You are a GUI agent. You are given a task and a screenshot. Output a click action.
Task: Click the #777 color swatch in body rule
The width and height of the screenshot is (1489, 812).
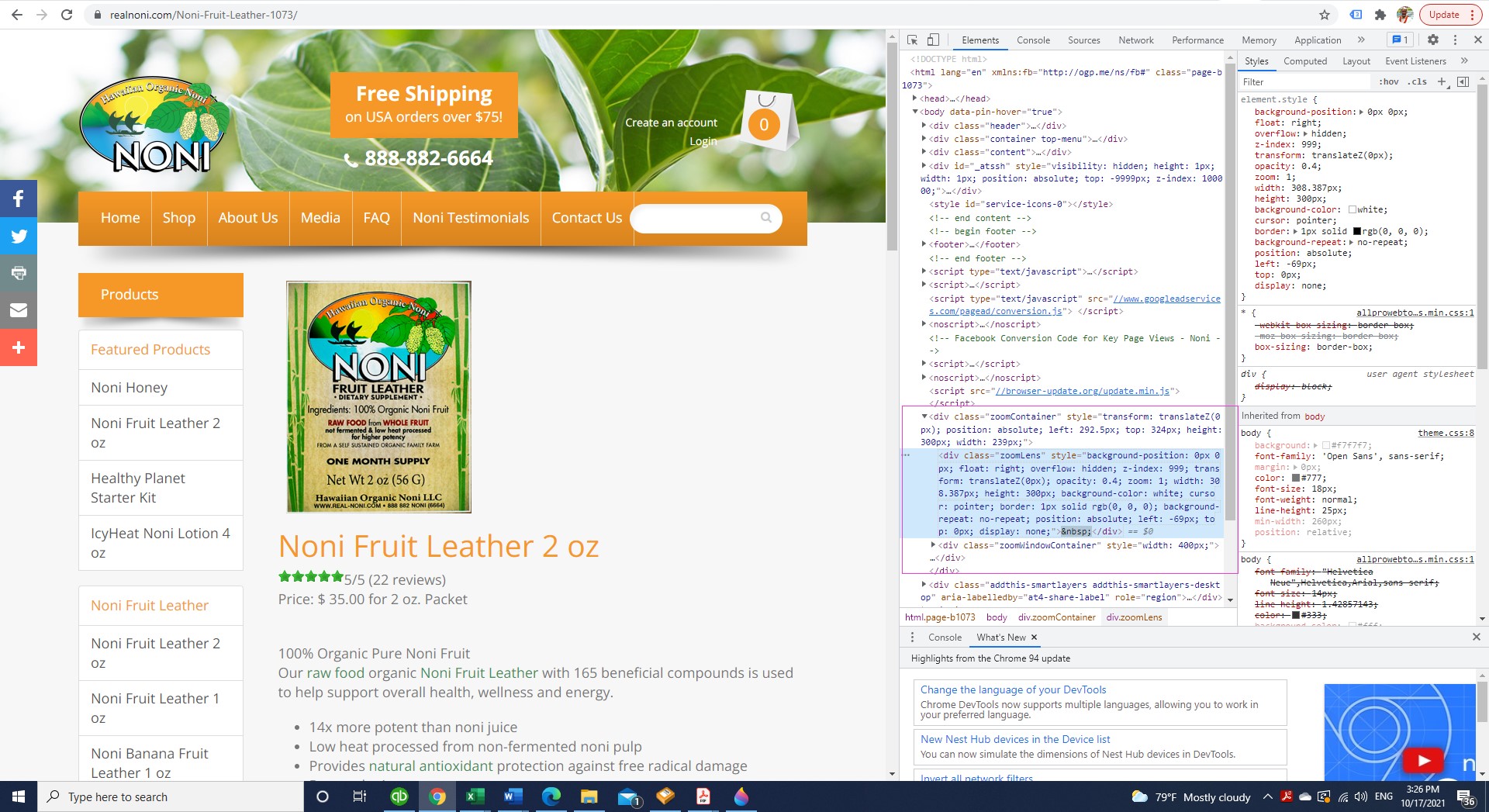point(1296,479)
